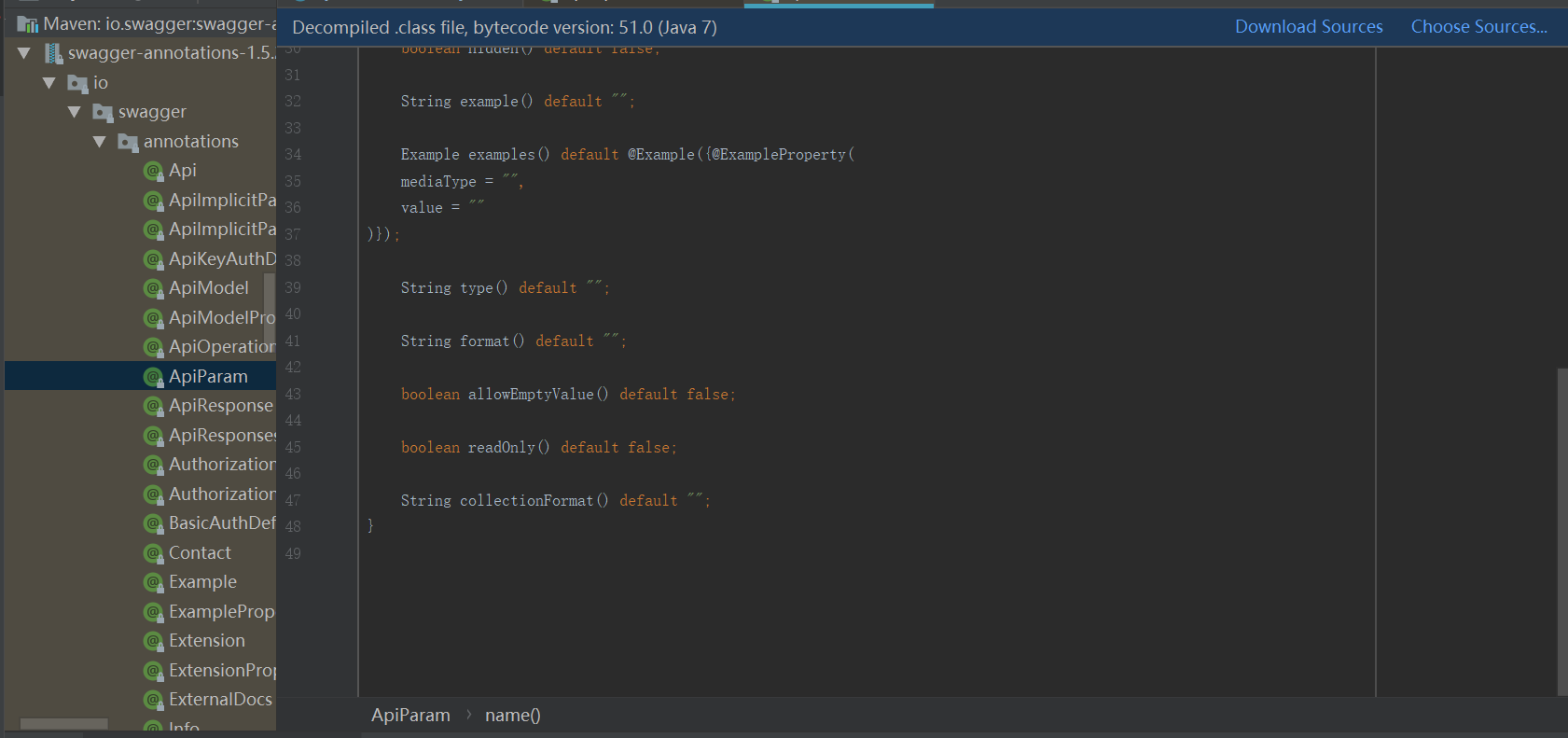
Task: Click the decompiled class file notice text
Action: [505, 28]
